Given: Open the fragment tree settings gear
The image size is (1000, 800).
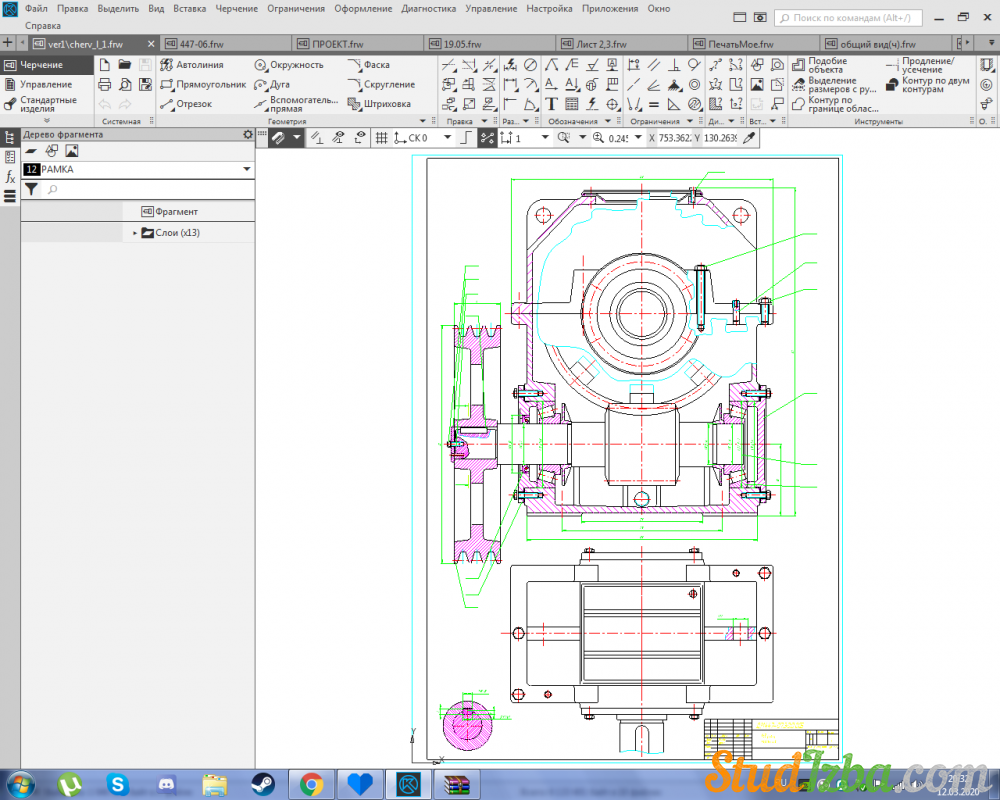Looking at the screenshot, I should [248, 134].
